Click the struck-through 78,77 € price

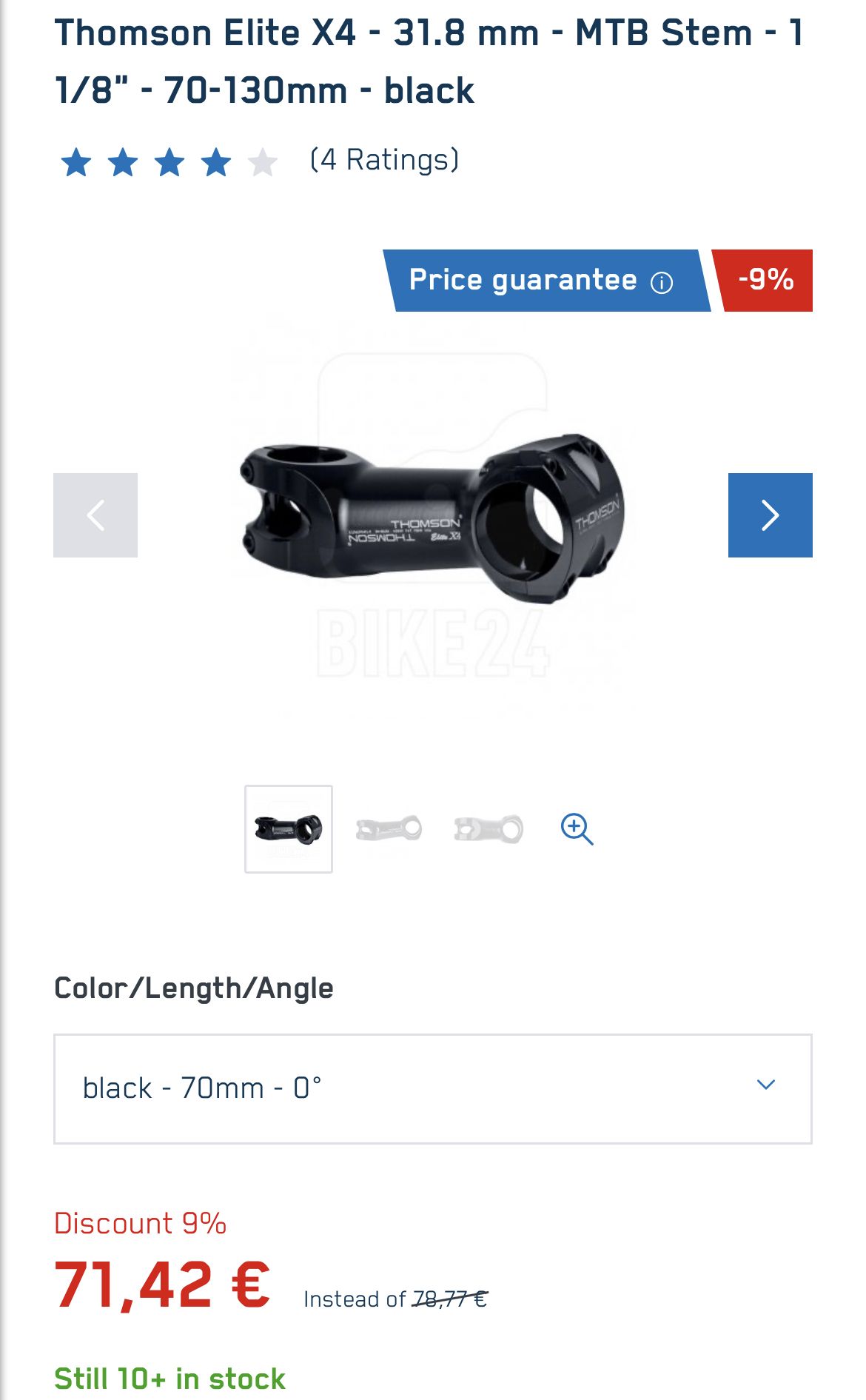coord(450,1299)
